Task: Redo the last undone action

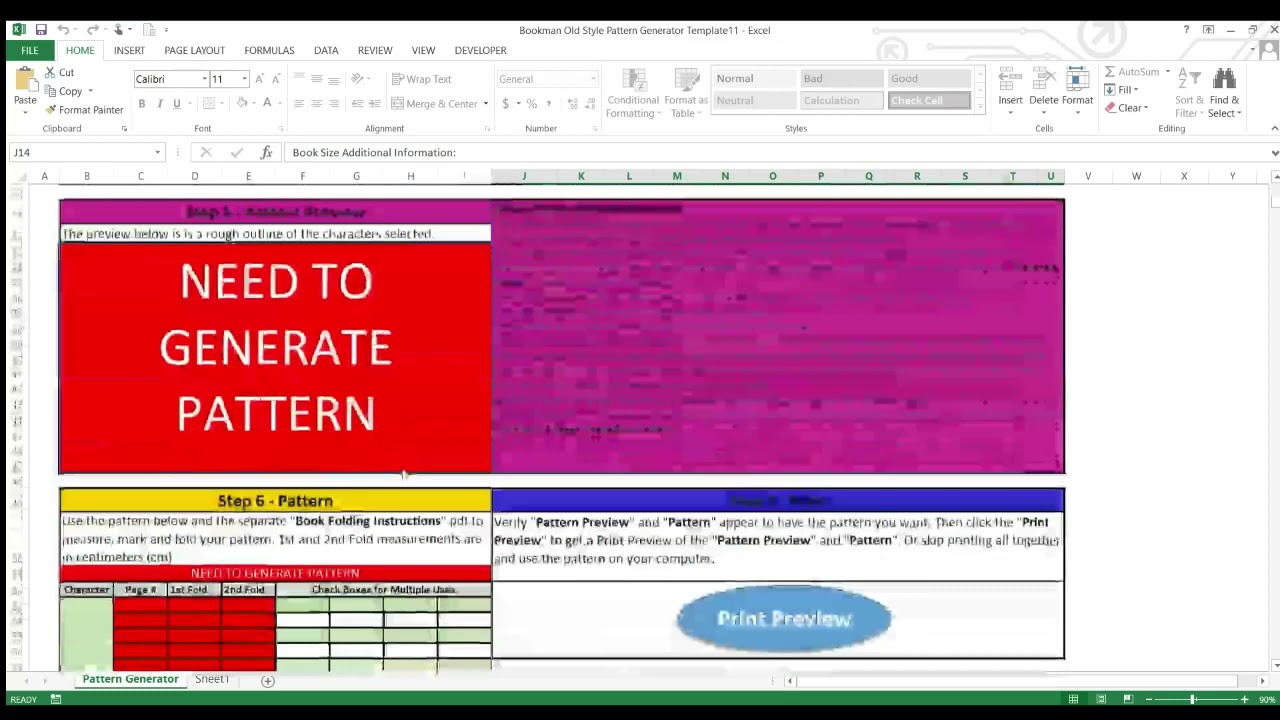Action: [x=92, y=30]
